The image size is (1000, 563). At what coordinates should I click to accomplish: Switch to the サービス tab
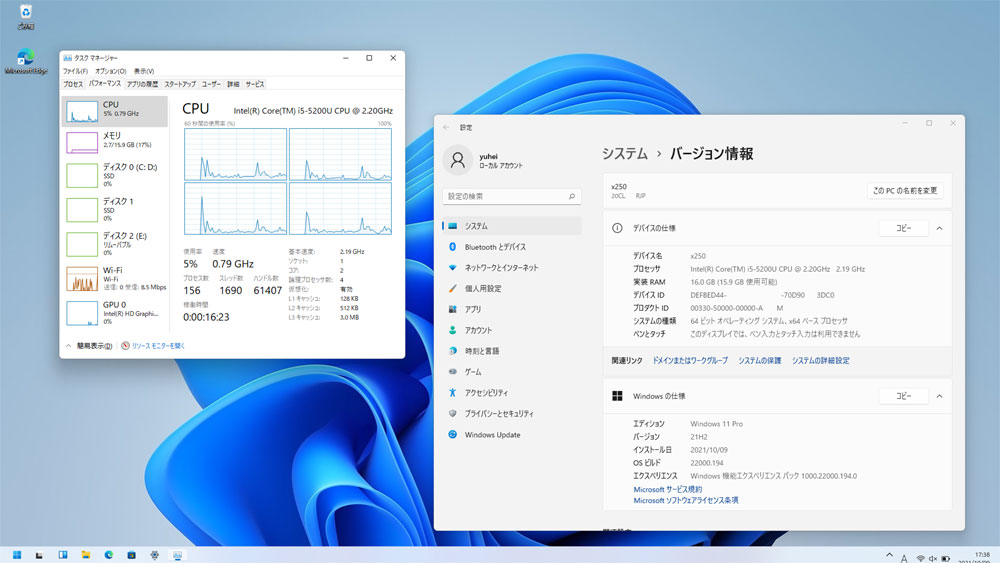click(x=254, y=84)
